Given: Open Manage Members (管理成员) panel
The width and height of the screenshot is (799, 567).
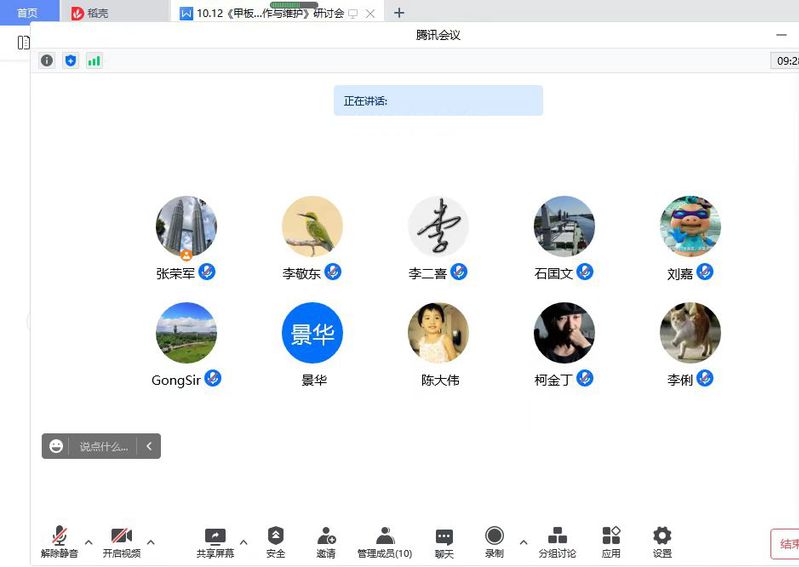Looking at the screenshot, I should (384, 541).
